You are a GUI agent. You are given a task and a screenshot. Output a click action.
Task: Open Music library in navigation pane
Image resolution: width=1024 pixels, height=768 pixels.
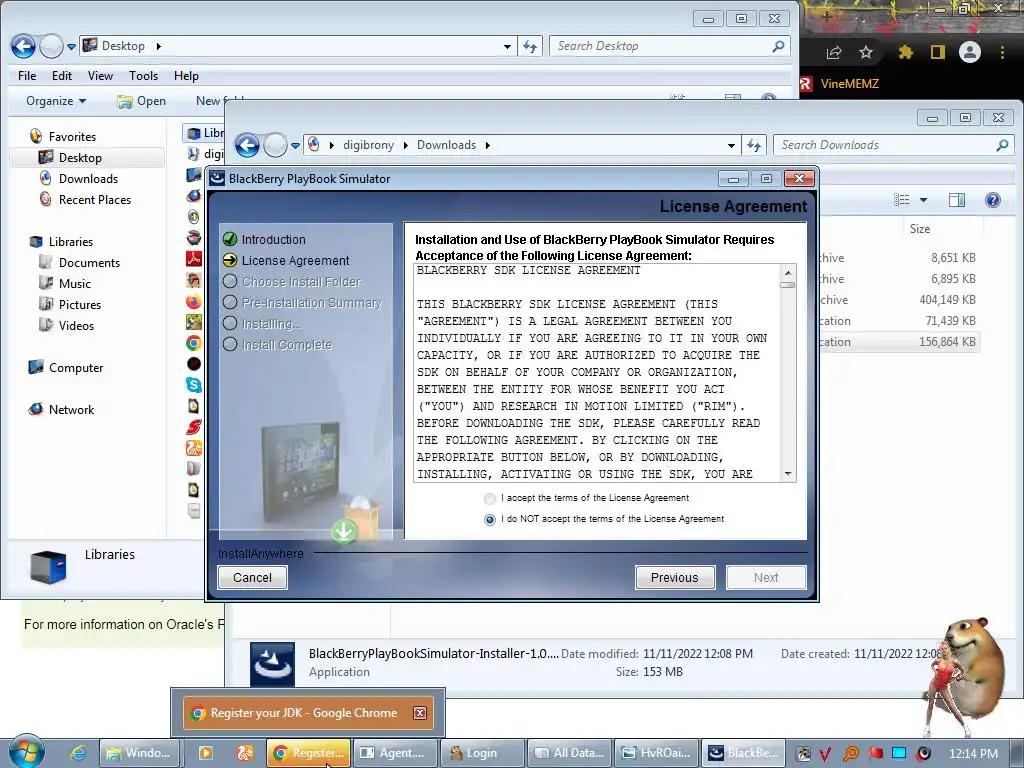[74, 283]
